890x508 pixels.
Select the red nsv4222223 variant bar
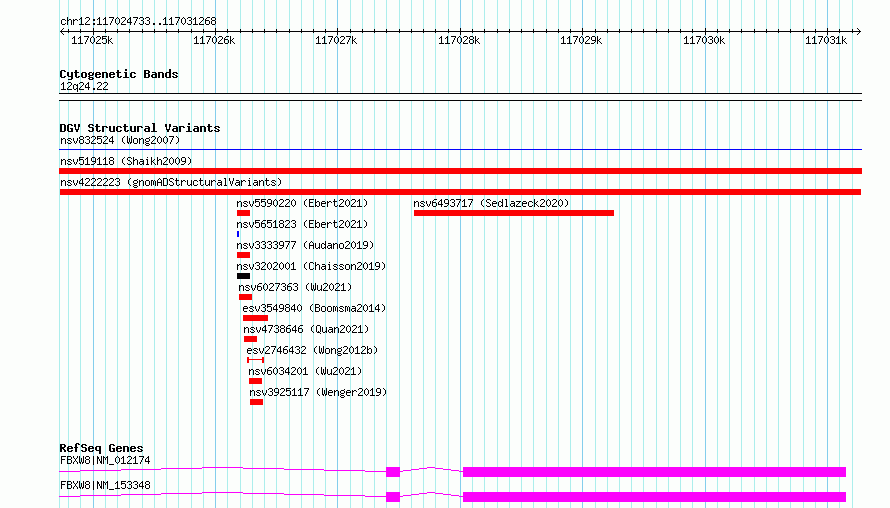(x=460, y=192)
